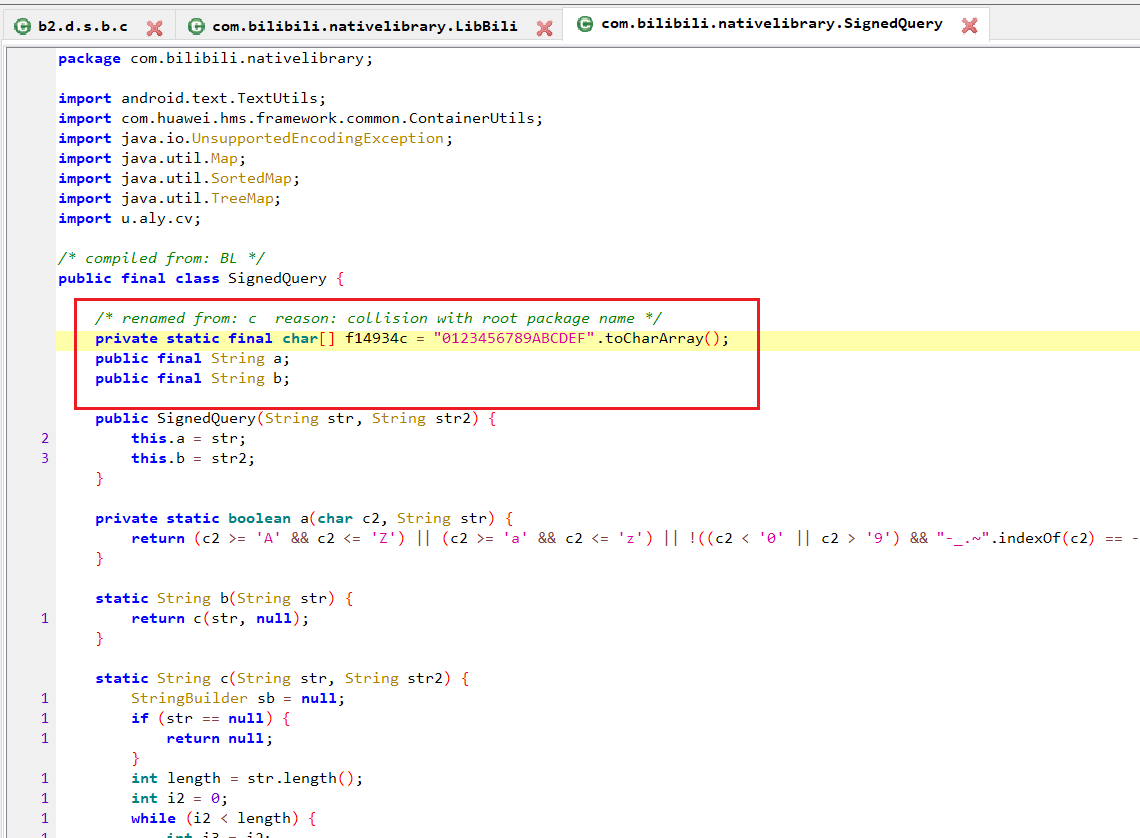The image size is (1140, 838).
Task: Click the 'this.a = str;' statement
Action: point(188,438)
